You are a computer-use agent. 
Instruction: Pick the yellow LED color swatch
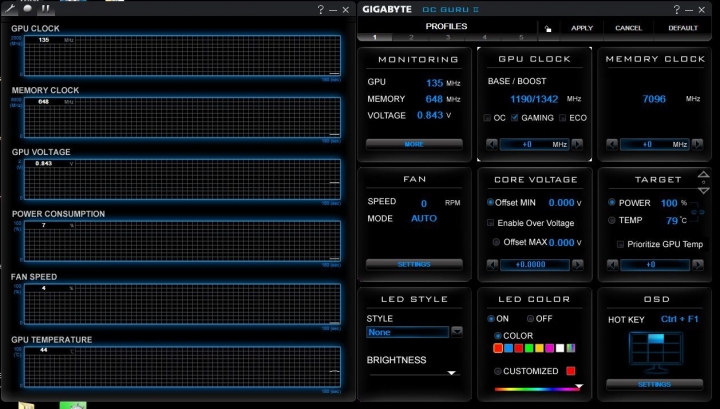click(x=540, y=348)
